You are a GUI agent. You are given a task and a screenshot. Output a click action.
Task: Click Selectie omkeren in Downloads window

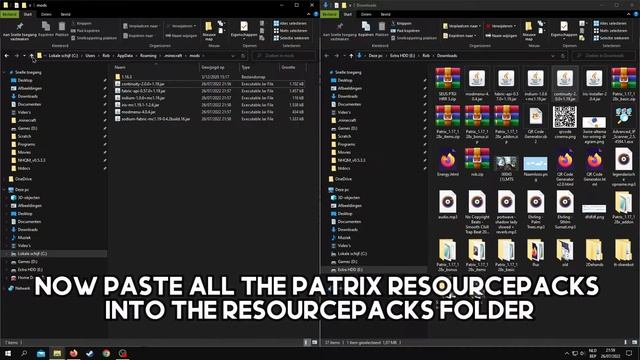point(611,38)
